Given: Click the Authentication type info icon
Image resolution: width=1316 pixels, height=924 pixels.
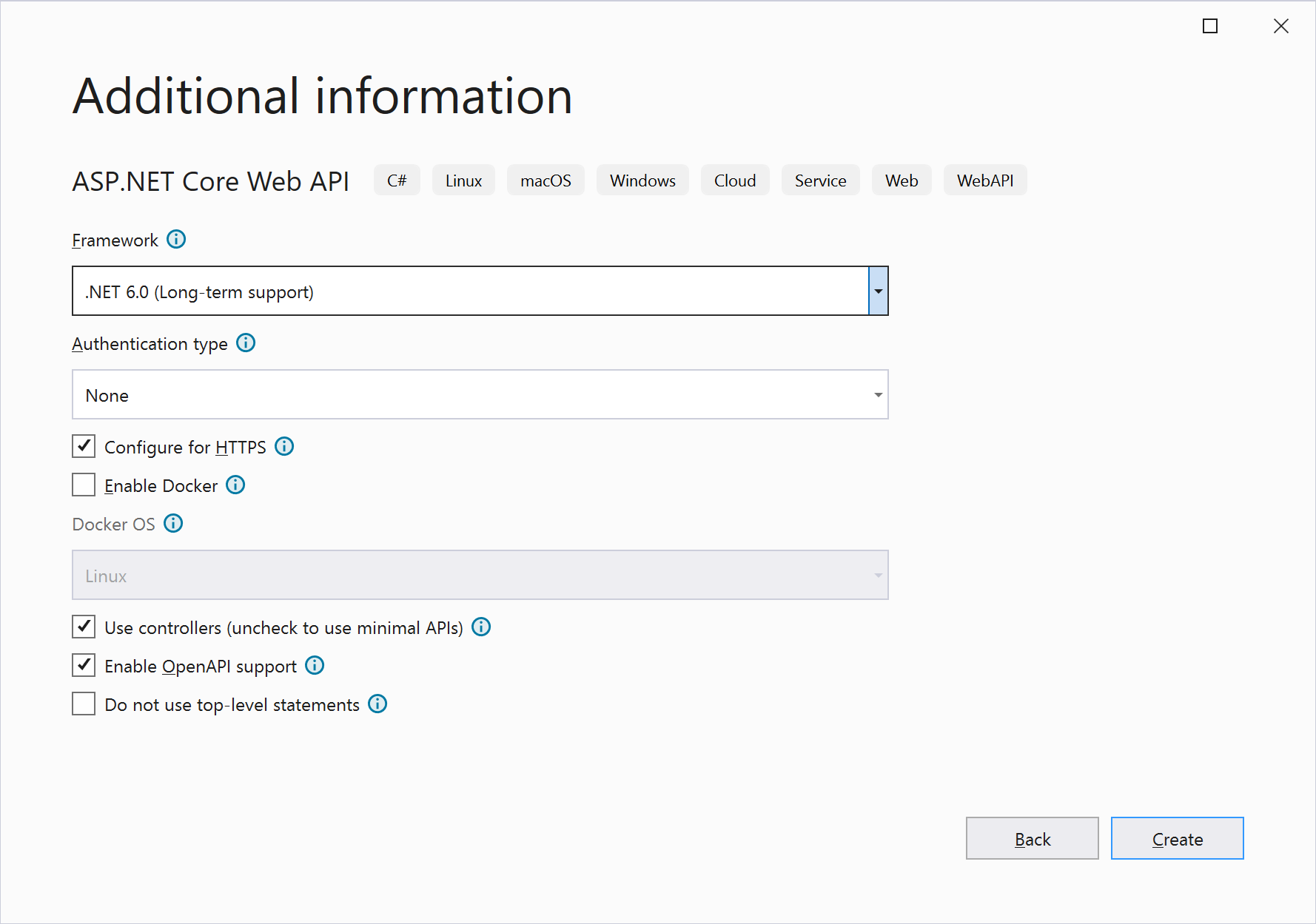Looking at the screenshot, I should 246,343.
